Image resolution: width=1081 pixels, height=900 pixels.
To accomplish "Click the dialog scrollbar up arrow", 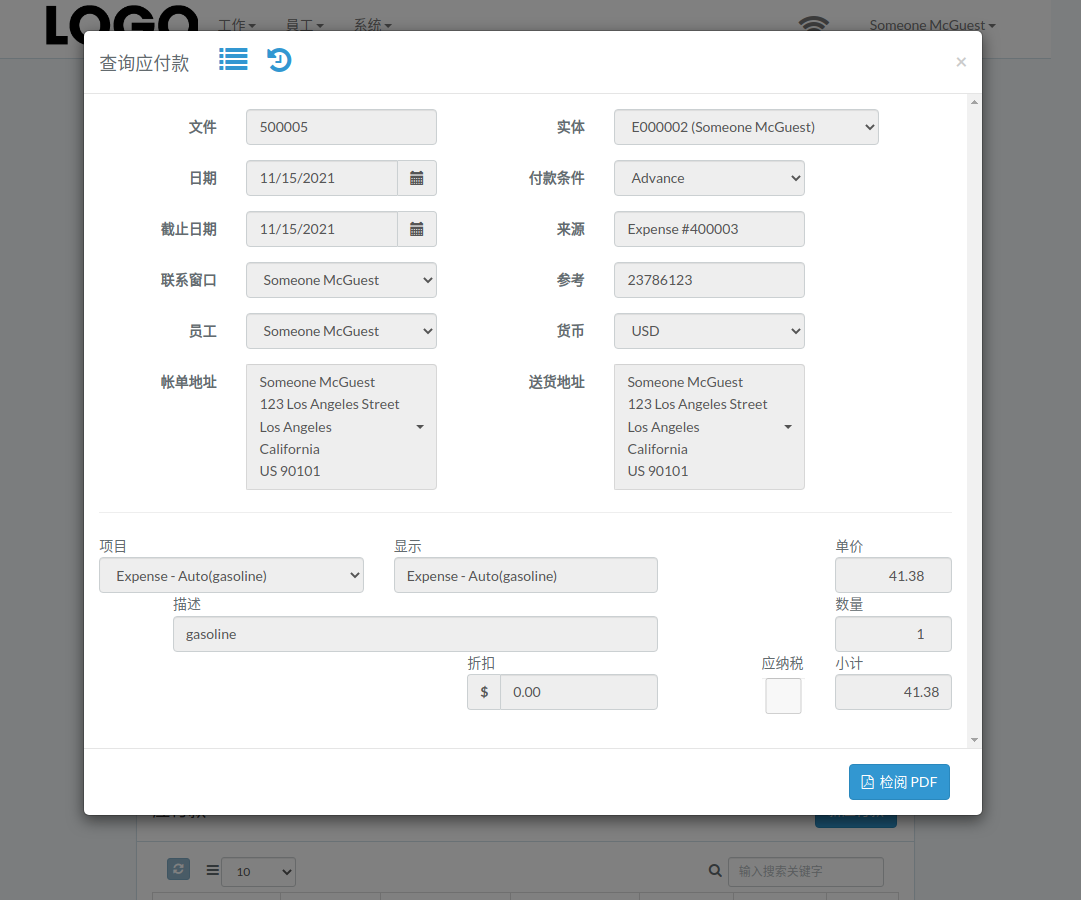I will 974,102.
